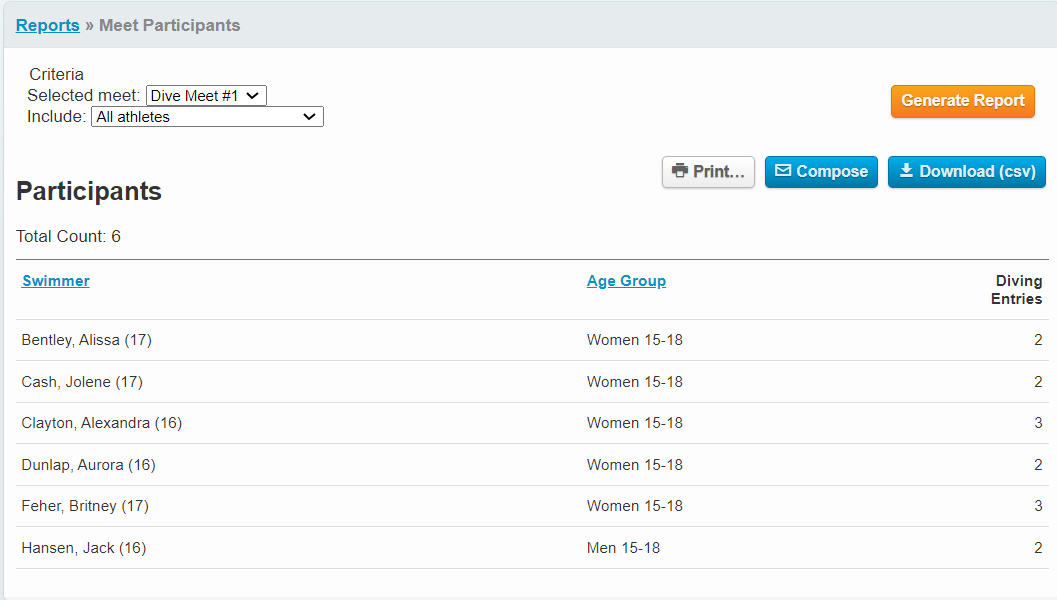
Task: Click on Clayton, Alexandra's name
Action: tap(101, 423)
